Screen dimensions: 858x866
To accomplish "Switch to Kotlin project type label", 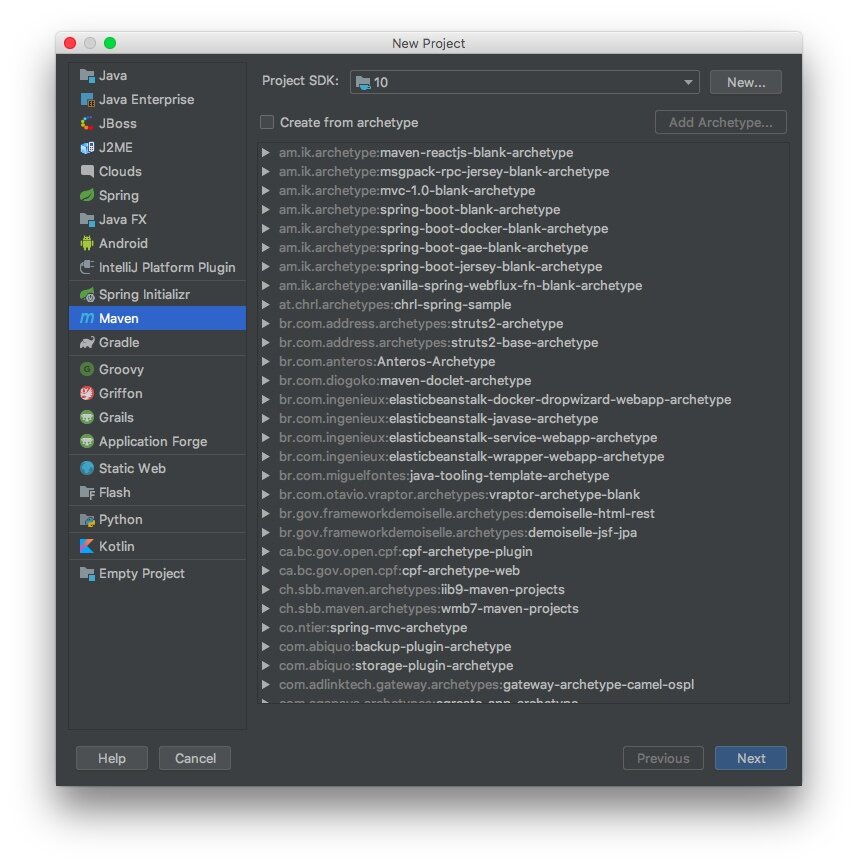I will pyautogui.click(x=116, y=546).
